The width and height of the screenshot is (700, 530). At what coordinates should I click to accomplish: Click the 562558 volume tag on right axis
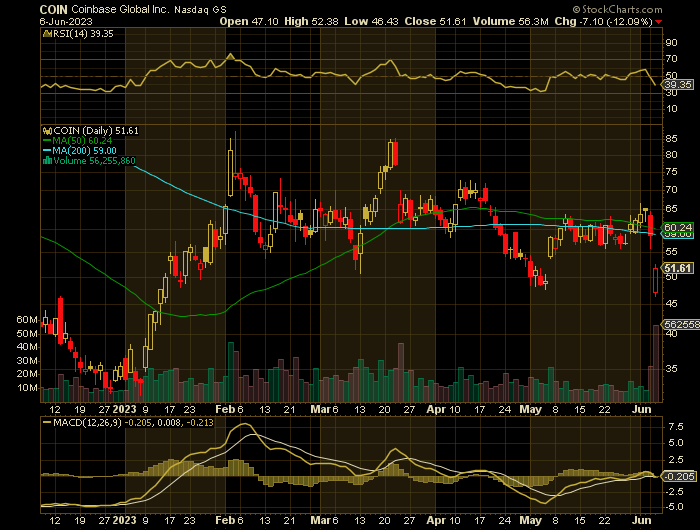(x=681, y=325)
